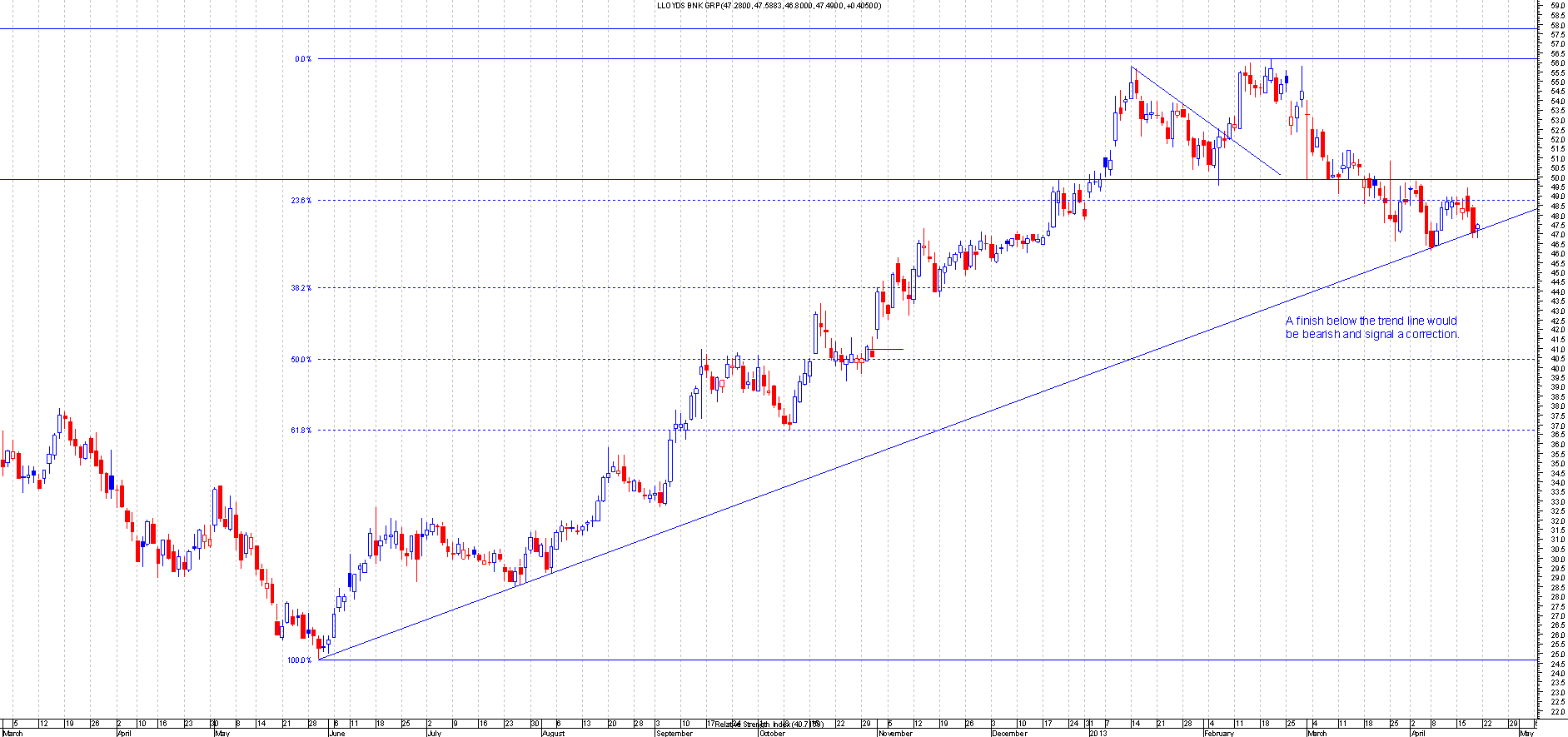This screenshot has height=737, width=1568.
Task: Click the September label on time axis
Action: tap(674, 734)
